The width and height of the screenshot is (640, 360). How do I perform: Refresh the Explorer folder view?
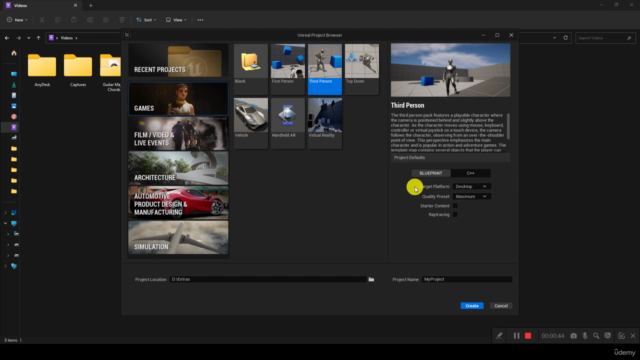tap(565, 38)
